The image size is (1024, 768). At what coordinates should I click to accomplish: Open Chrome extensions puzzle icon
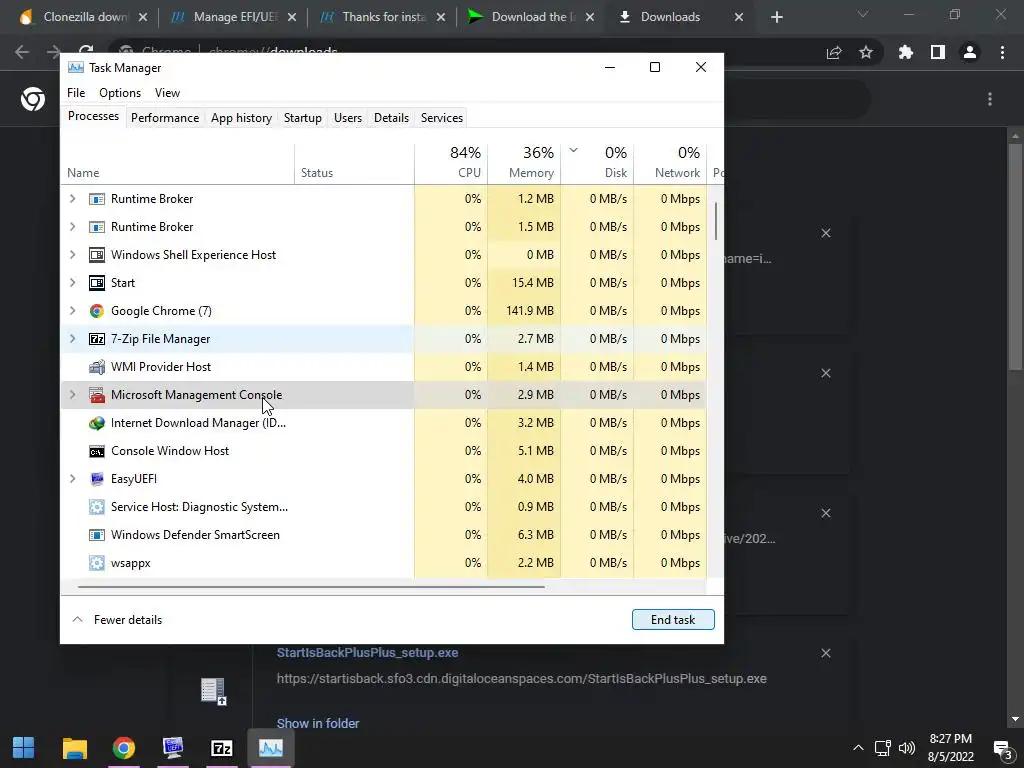click(906, 52)
